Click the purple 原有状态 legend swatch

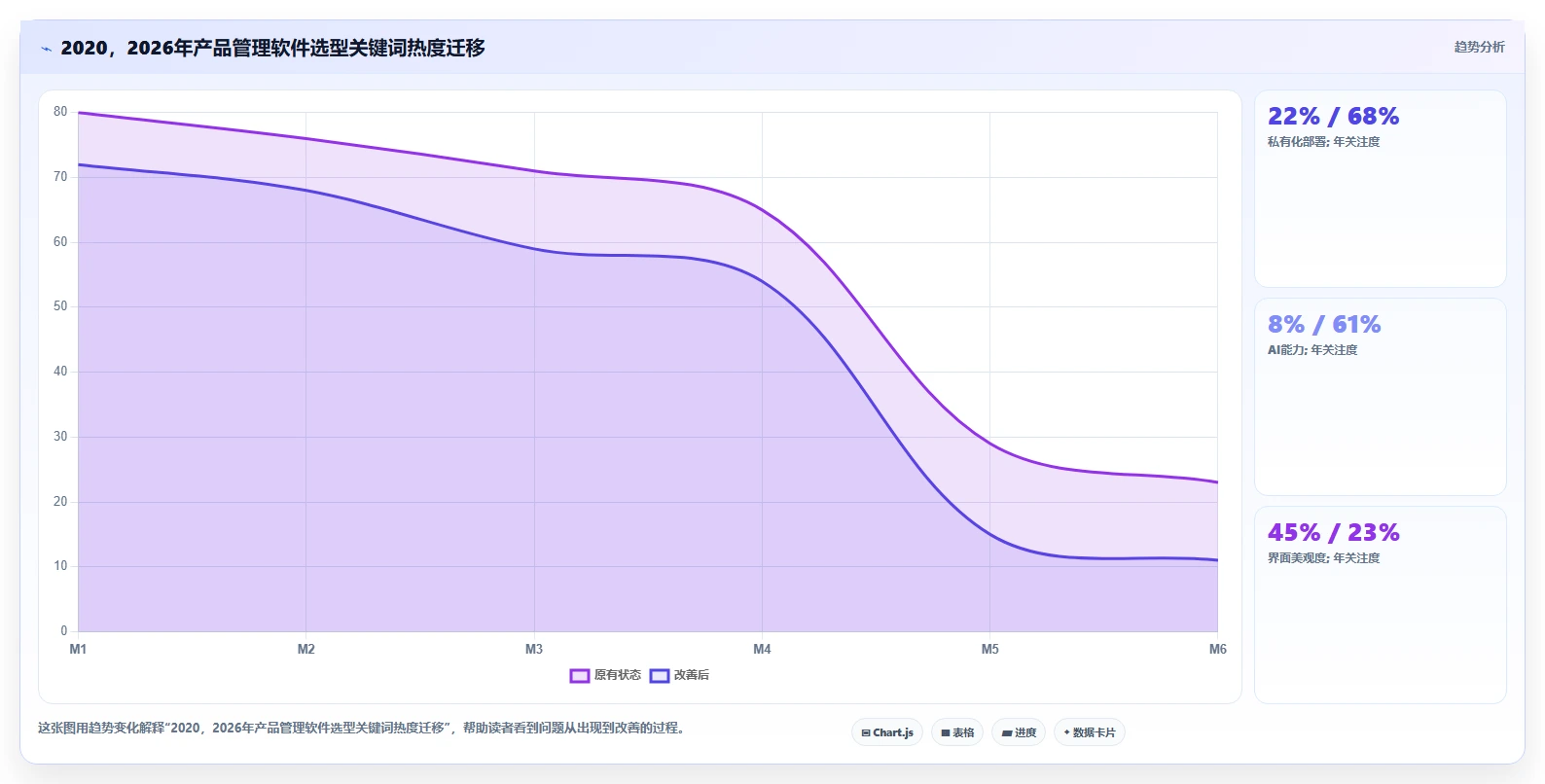(x=580, y=675)
